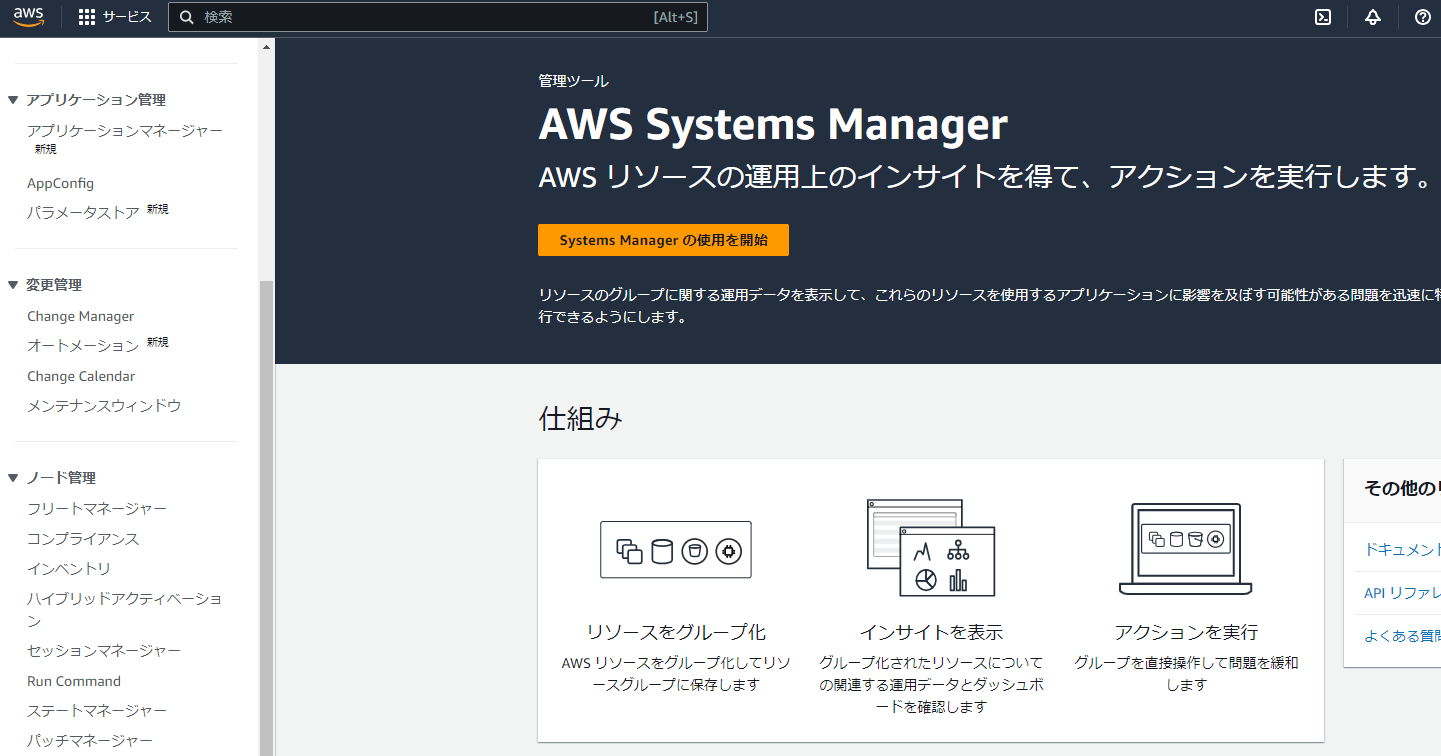This screenshot has height=756, width=1441.
Task: Click the magnifier icon in search box
Action: click(186, 17)
